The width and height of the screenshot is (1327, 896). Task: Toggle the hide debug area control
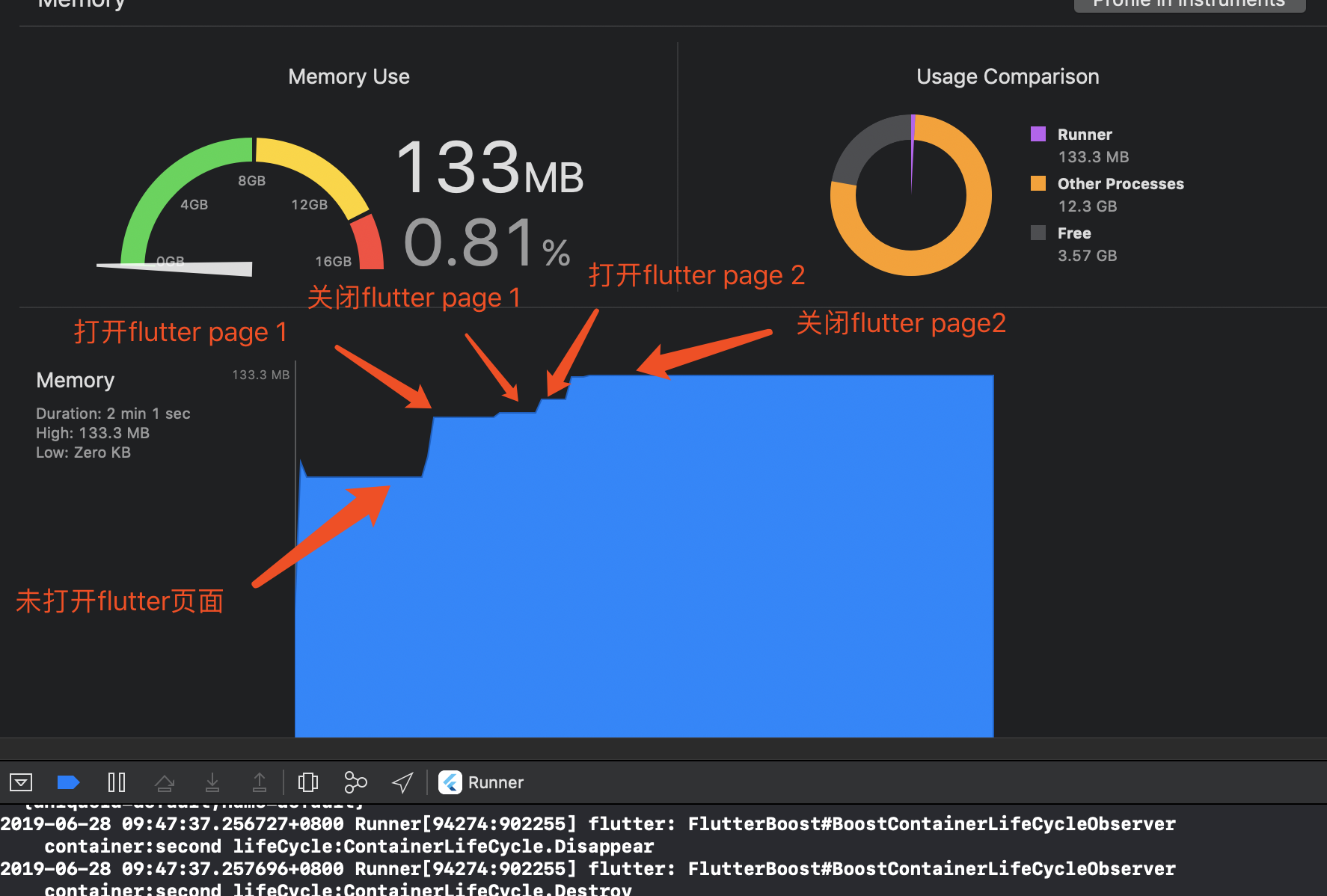coord(21,782)
